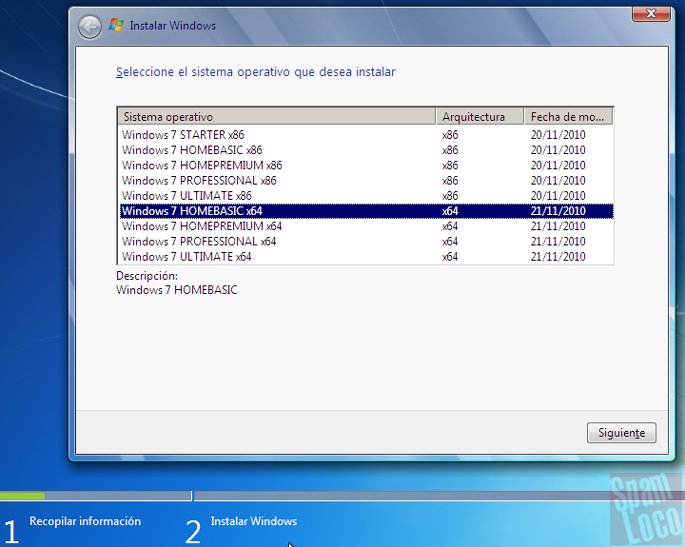Select Windows 7 PROFESSIONAL x86 row

[366, 181]
